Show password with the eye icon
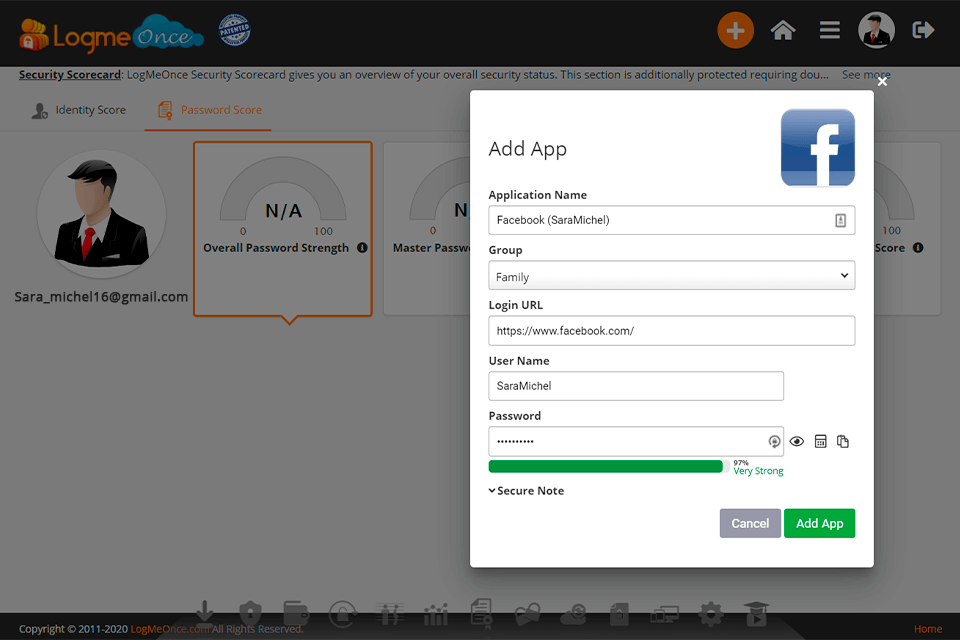The image size is (960, 640). (x=797, y=442)
